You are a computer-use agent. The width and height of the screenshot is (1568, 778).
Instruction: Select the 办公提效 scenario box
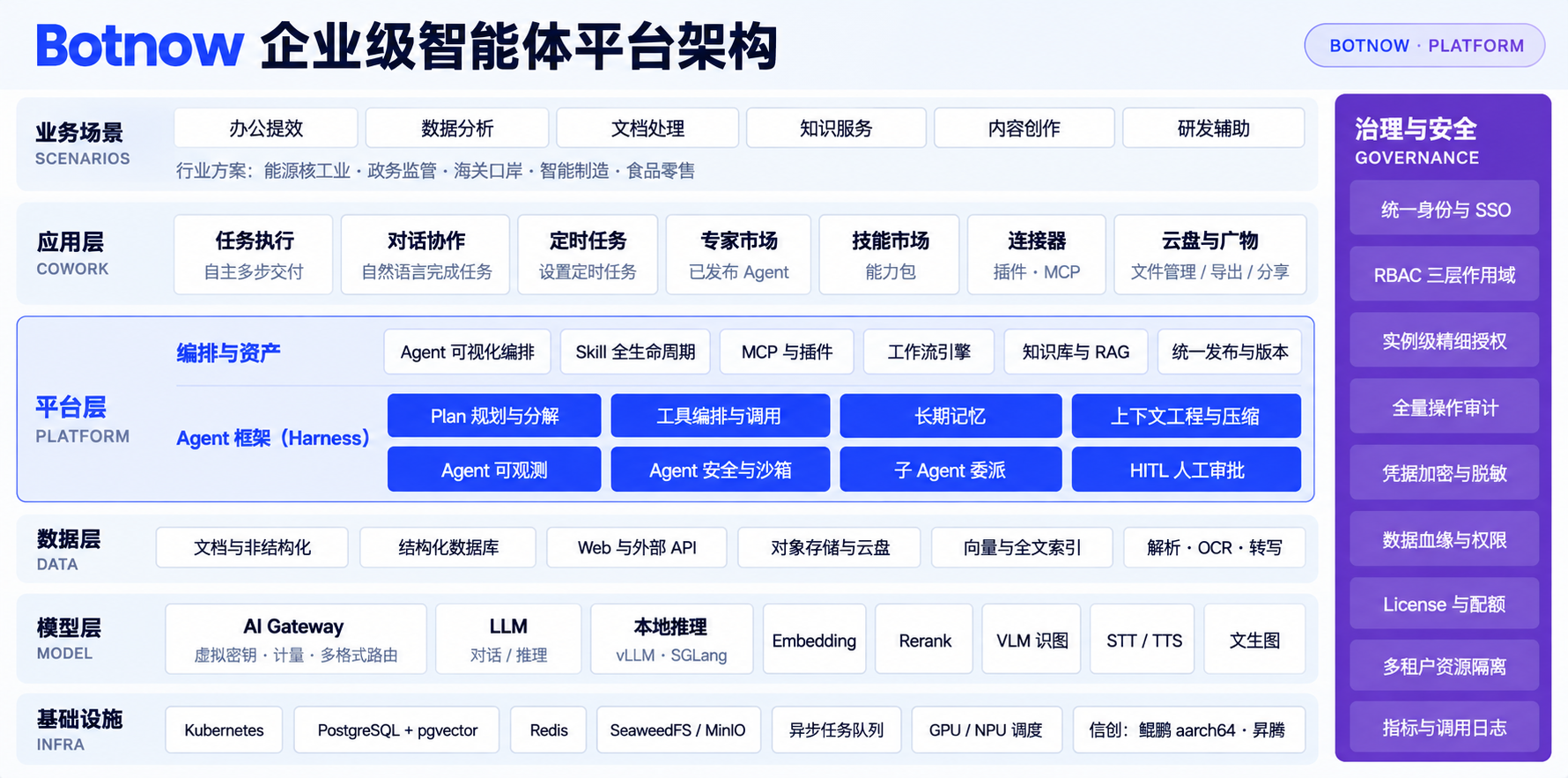click(x=266, y=128)
